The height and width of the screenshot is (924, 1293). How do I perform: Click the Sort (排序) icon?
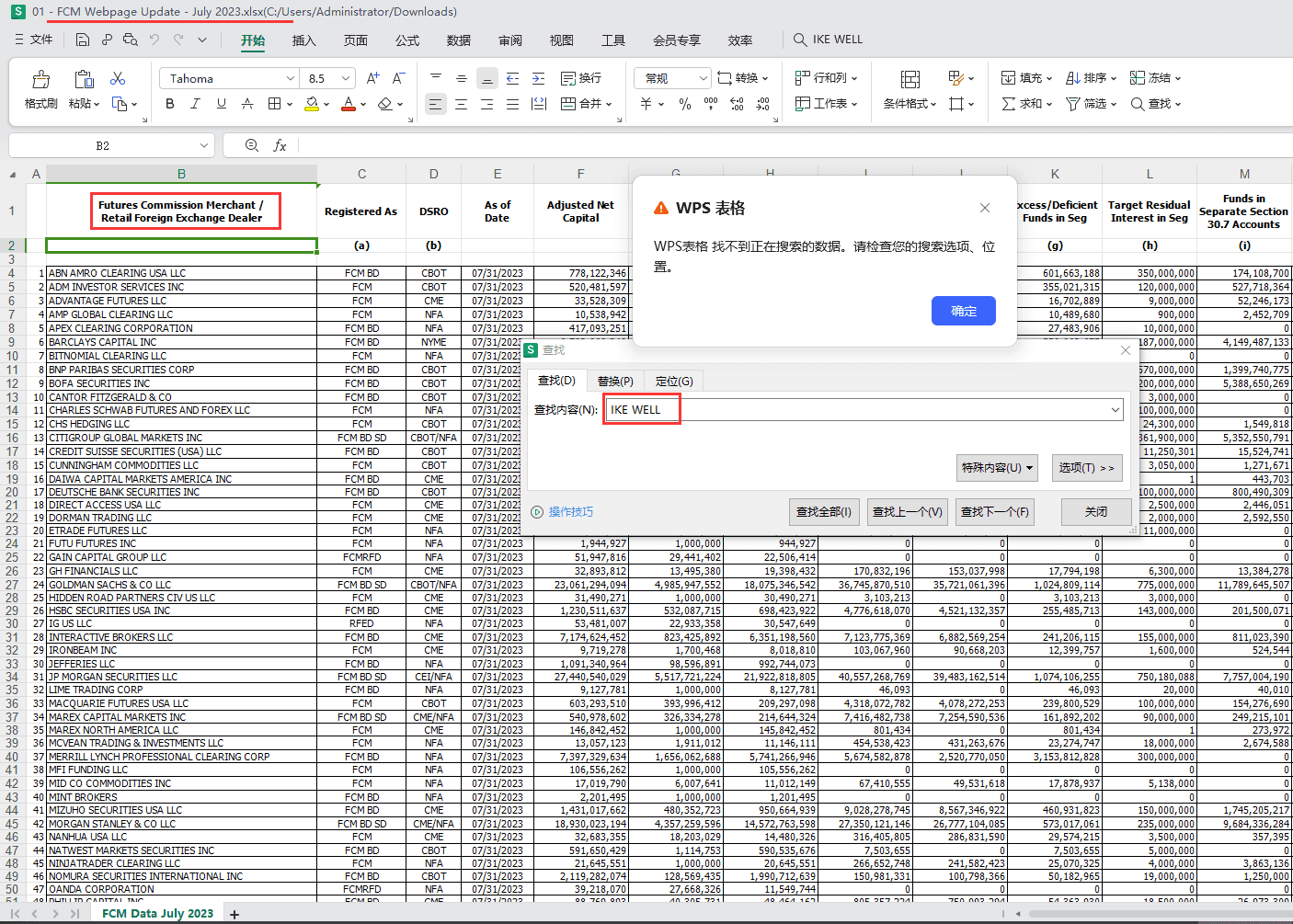click(1073, 78)
